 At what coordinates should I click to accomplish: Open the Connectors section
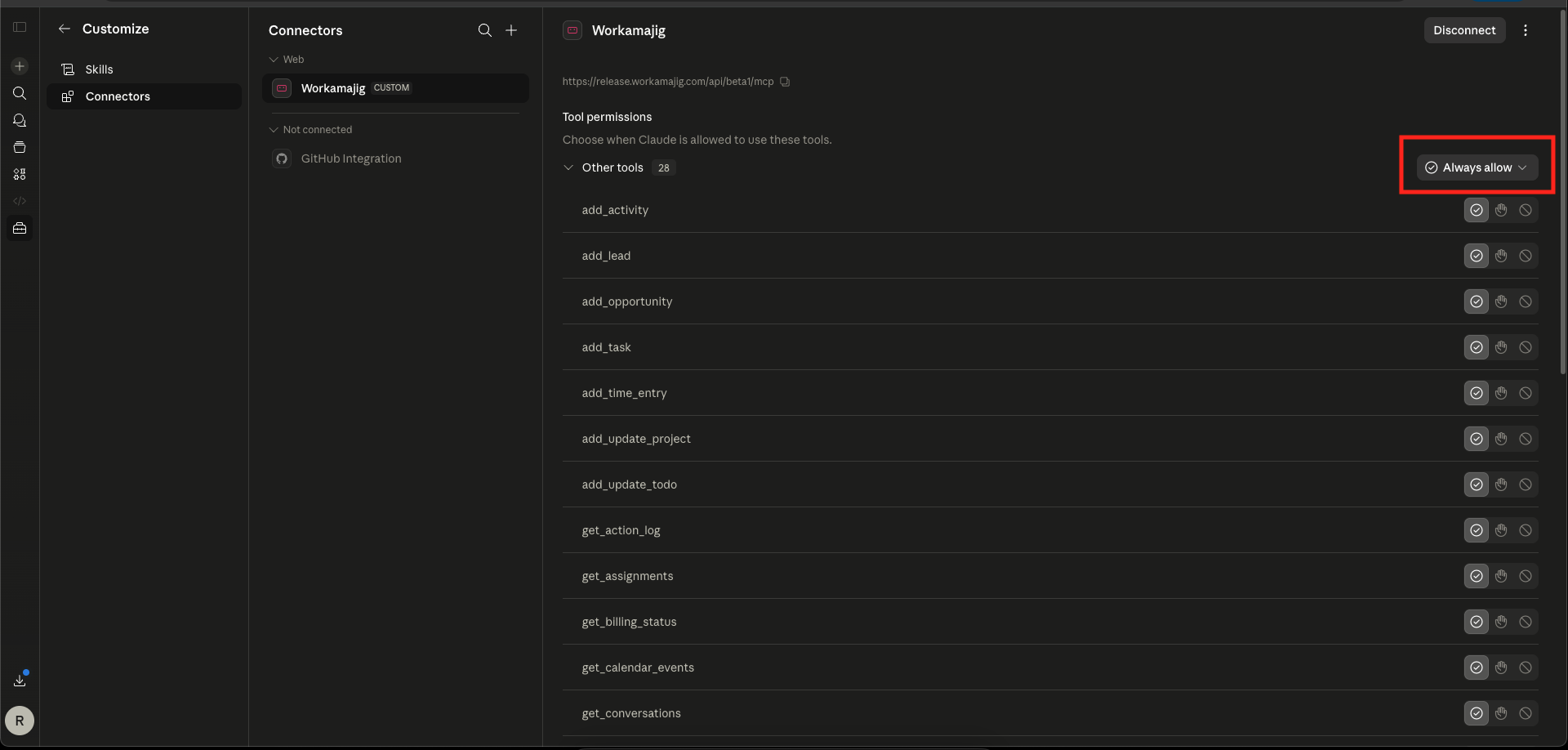(x=144, y=96)
